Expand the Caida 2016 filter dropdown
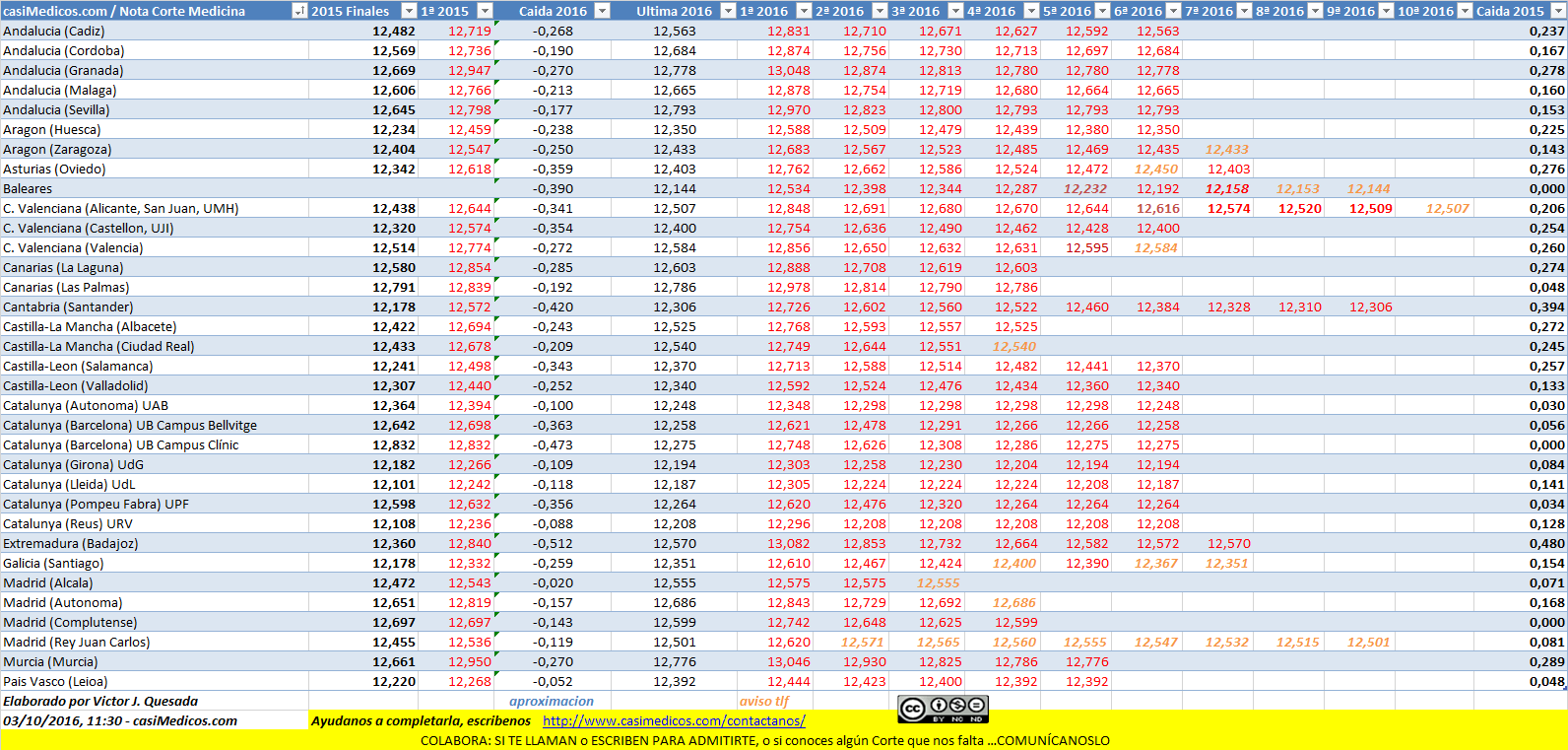The width and height of the screenshot is (1568, 750). coord(603,11)
